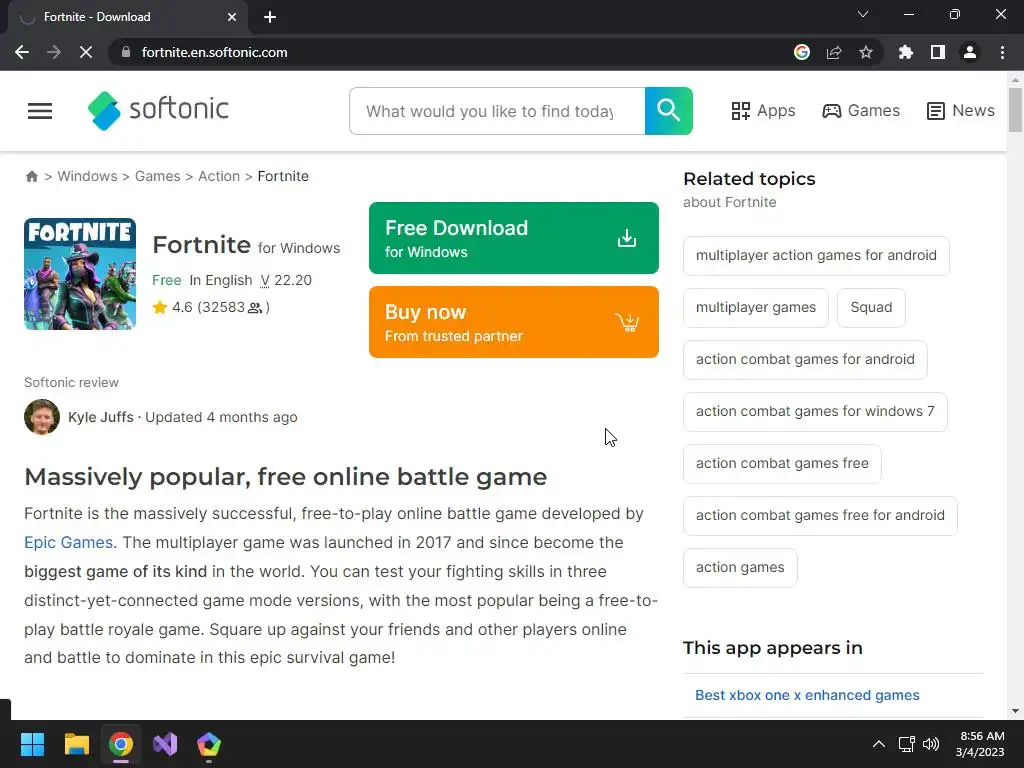Select action combat games for windows 7

[x=815, y=411]
